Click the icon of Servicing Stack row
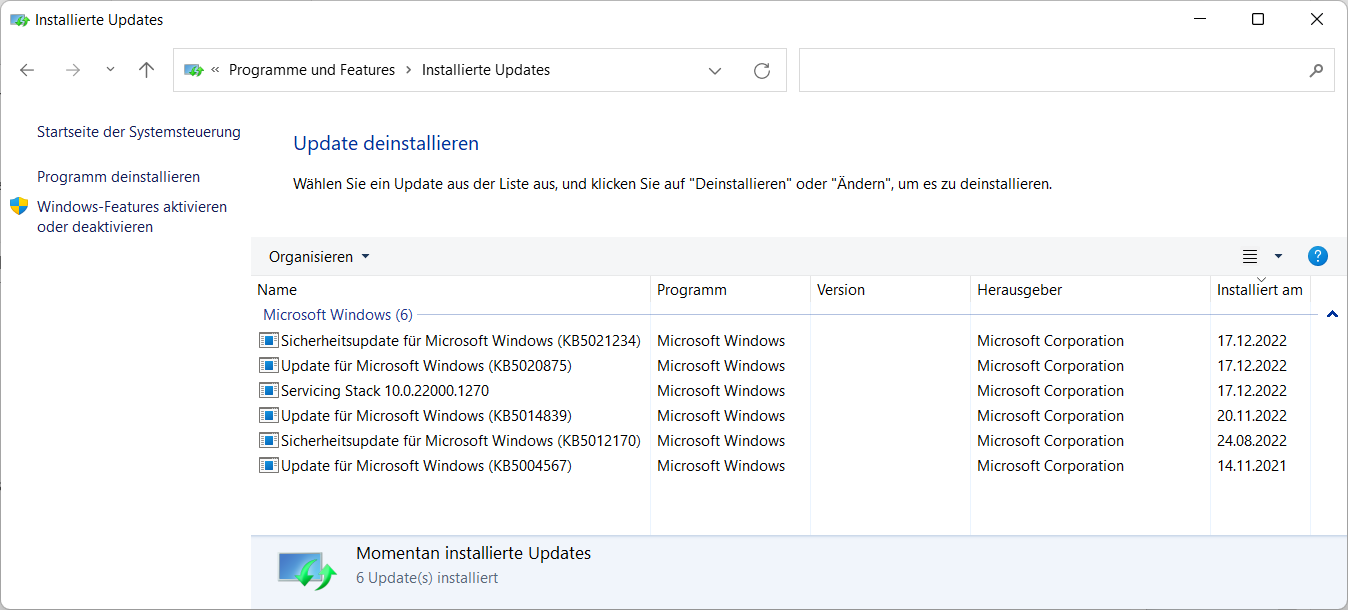The width and height of the screenshot is (1348, 610). tap(268, 391)
